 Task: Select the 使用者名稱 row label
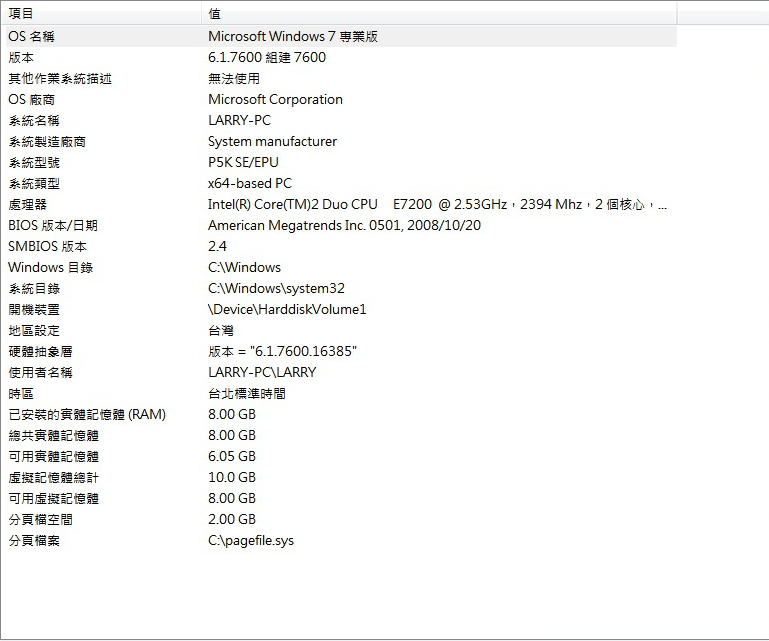coord(40,373)
